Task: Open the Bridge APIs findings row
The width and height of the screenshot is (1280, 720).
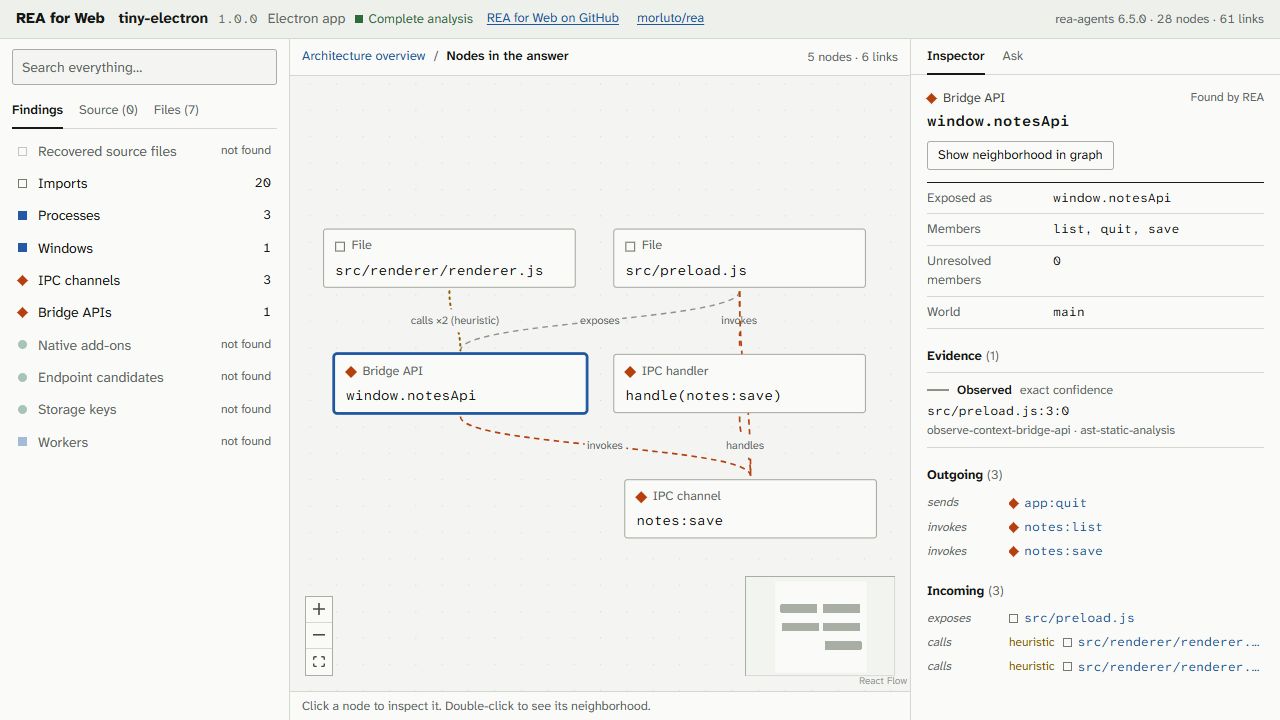Action: (x=144, y=312)
